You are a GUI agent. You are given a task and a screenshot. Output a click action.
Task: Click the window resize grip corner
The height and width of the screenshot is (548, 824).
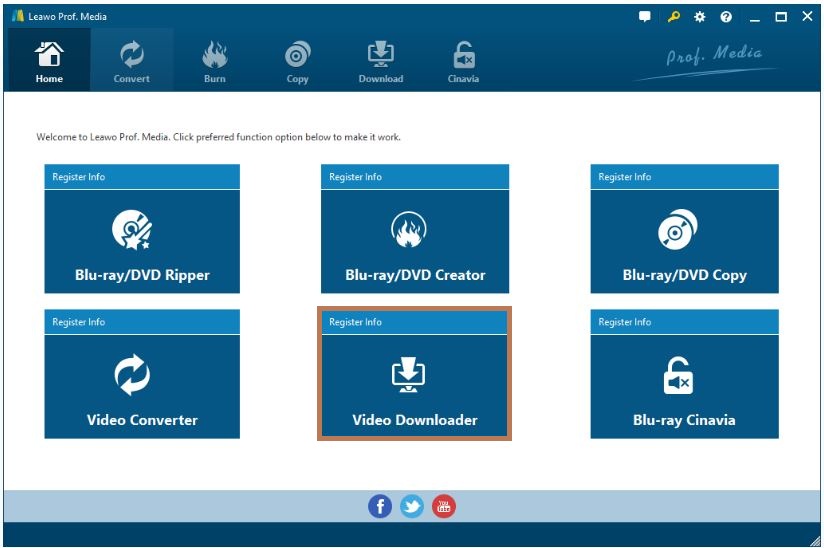click(x=815, y=541)
